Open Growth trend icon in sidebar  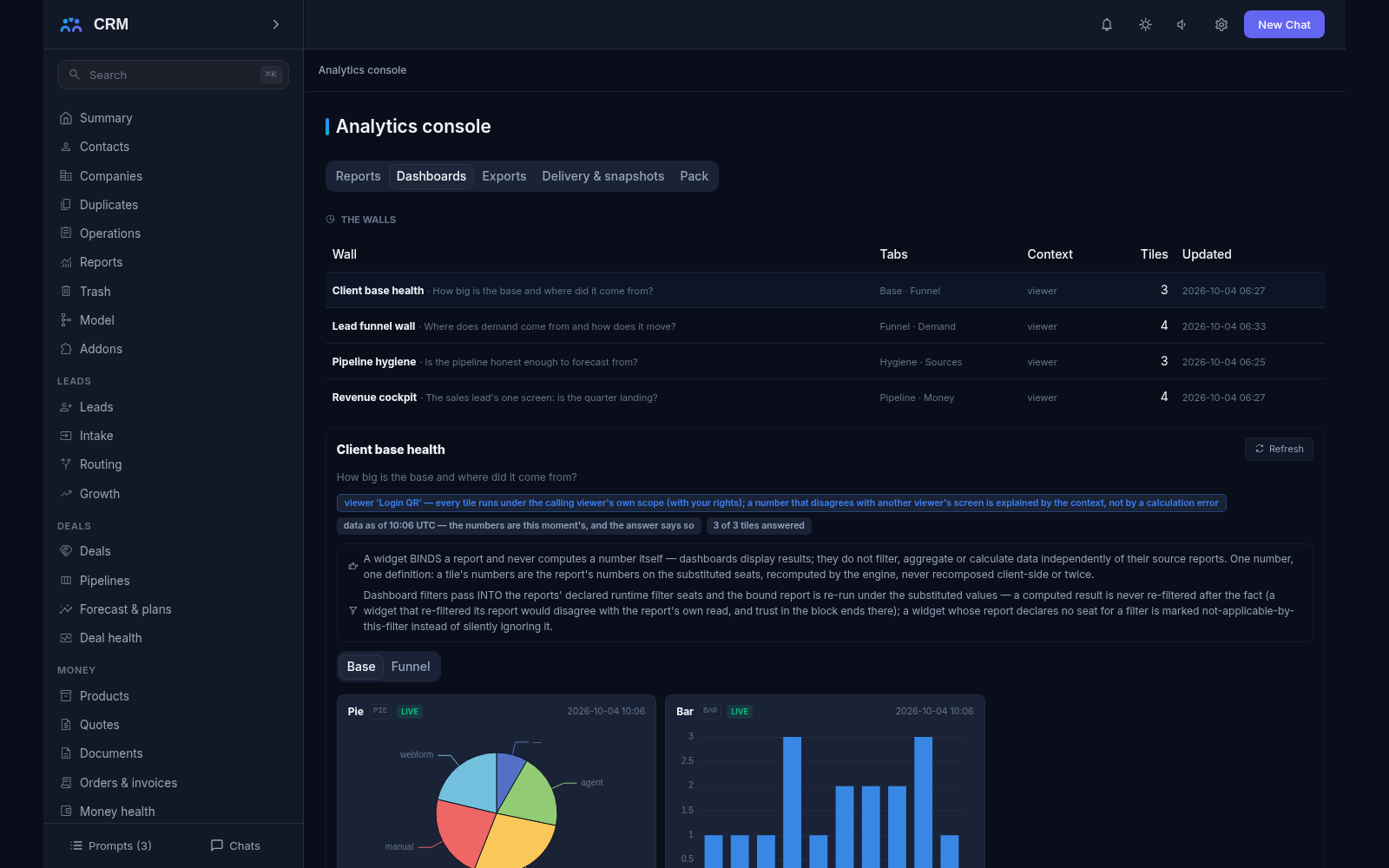coord(66,493)
